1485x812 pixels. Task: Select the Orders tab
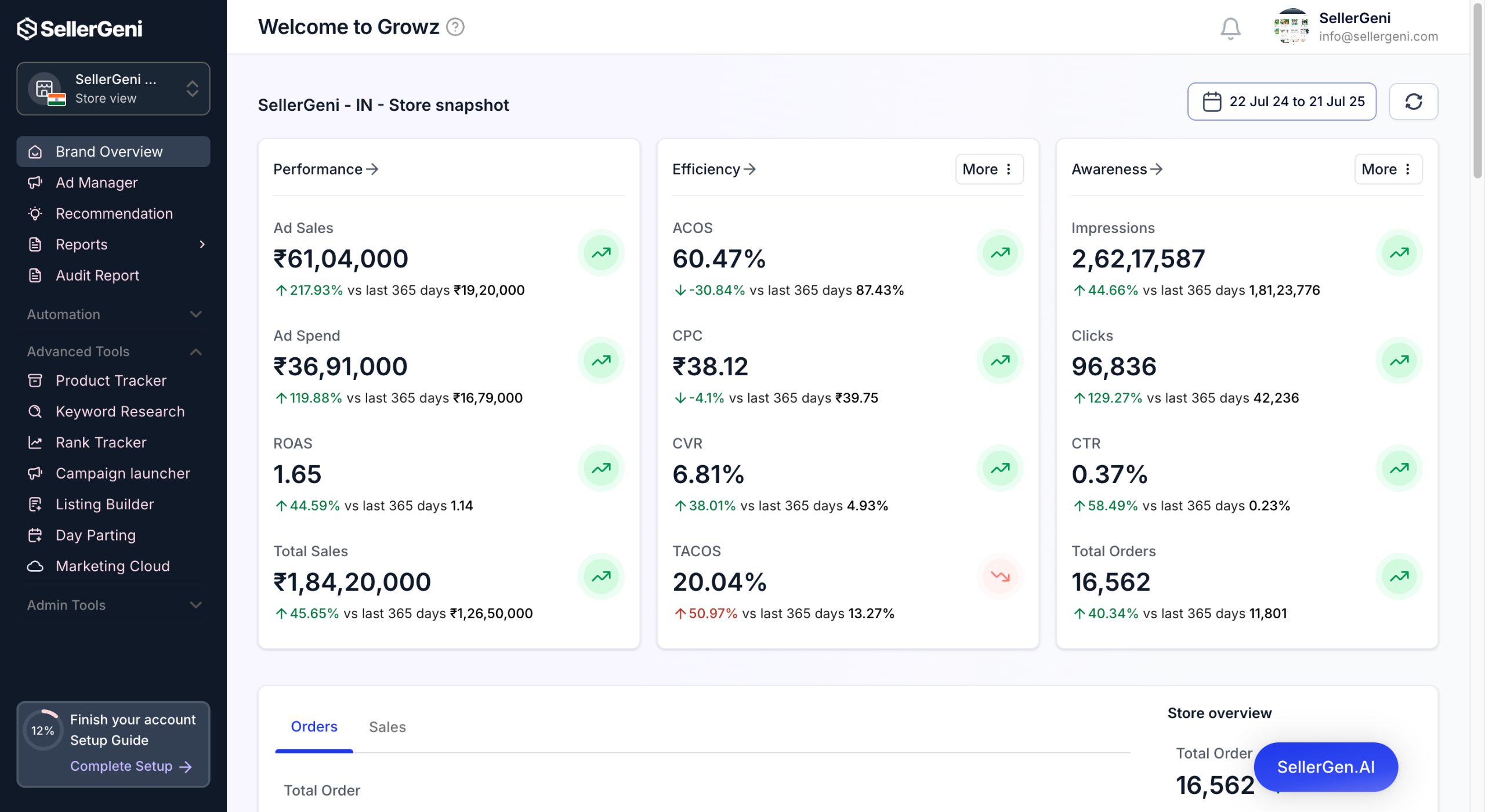[x=314, y=727]
